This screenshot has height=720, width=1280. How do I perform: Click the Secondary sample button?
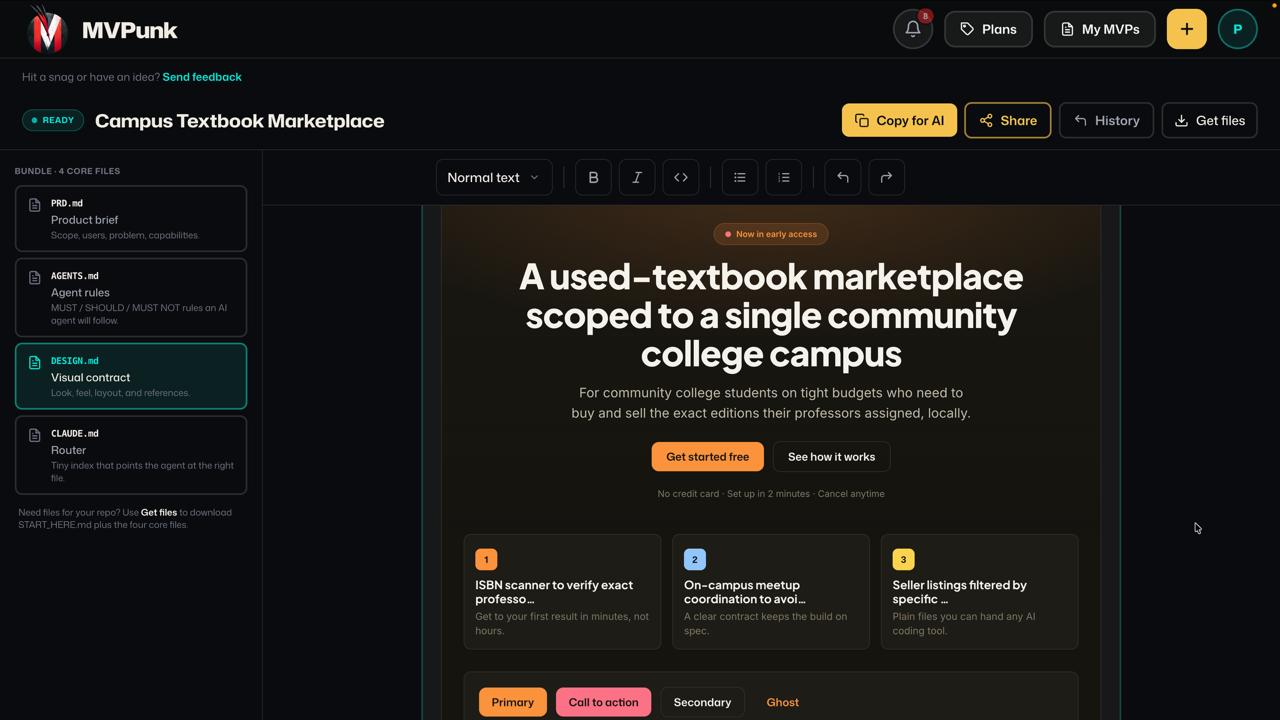(x=702, y=702)
